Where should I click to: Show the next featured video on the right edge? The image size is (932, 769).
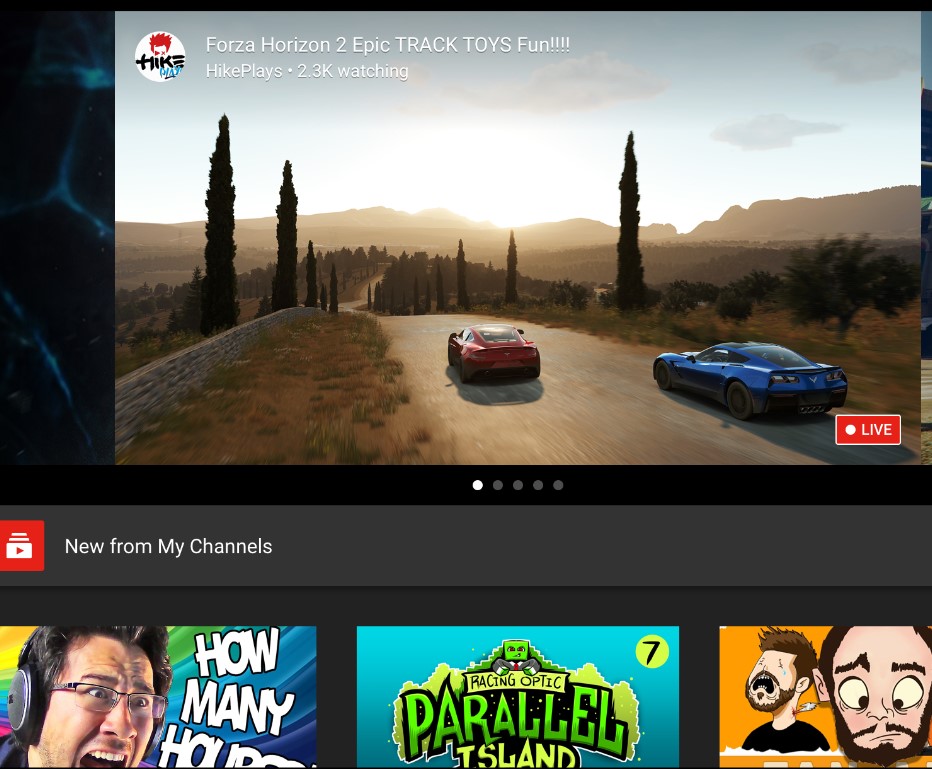(927, 238)
